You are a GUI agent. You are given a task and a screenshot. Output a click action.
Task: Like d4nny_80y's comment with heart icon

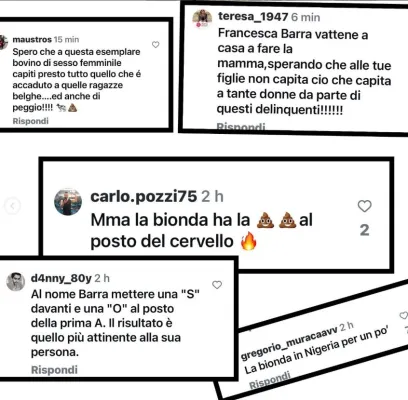point(217,285)
